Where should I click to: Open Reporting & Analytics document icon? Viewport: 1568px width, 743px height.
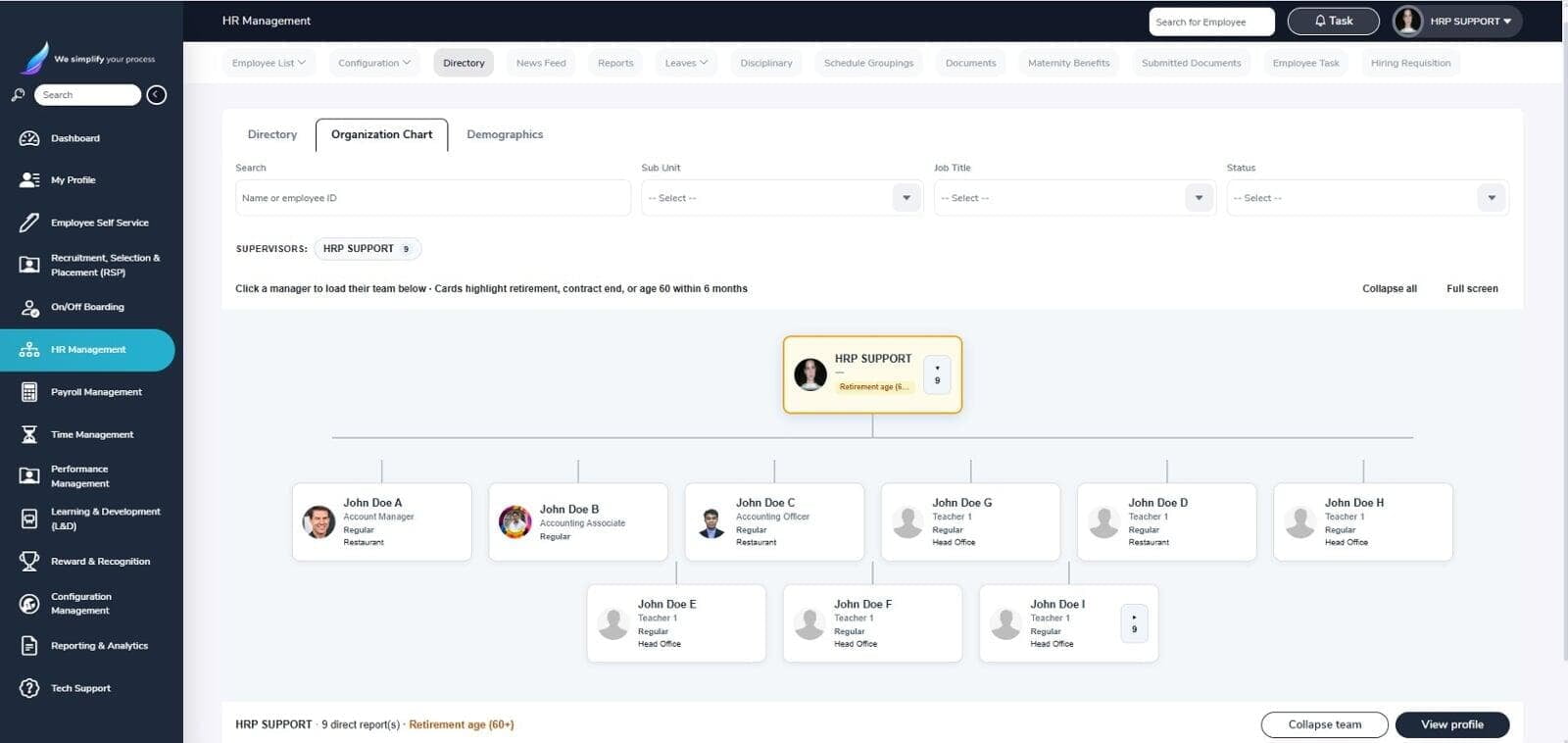(29, 646)
